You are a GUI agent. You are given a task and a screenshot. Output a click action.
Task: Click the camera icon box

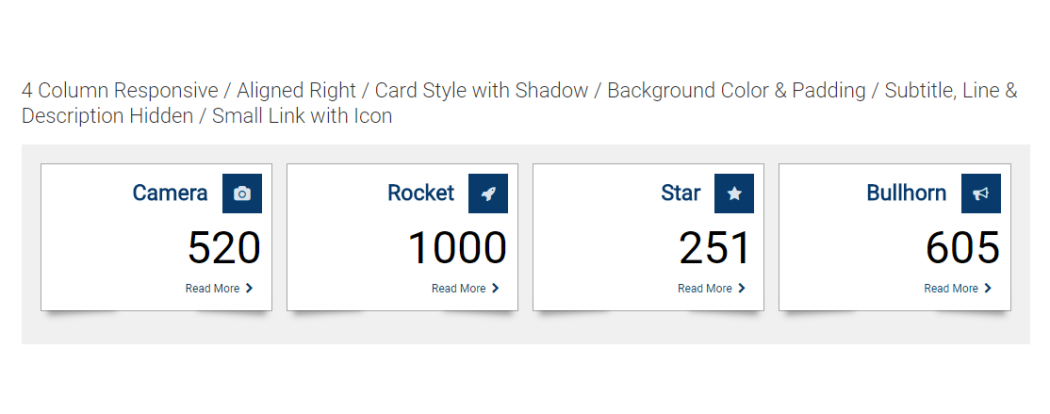coord(242,194)
